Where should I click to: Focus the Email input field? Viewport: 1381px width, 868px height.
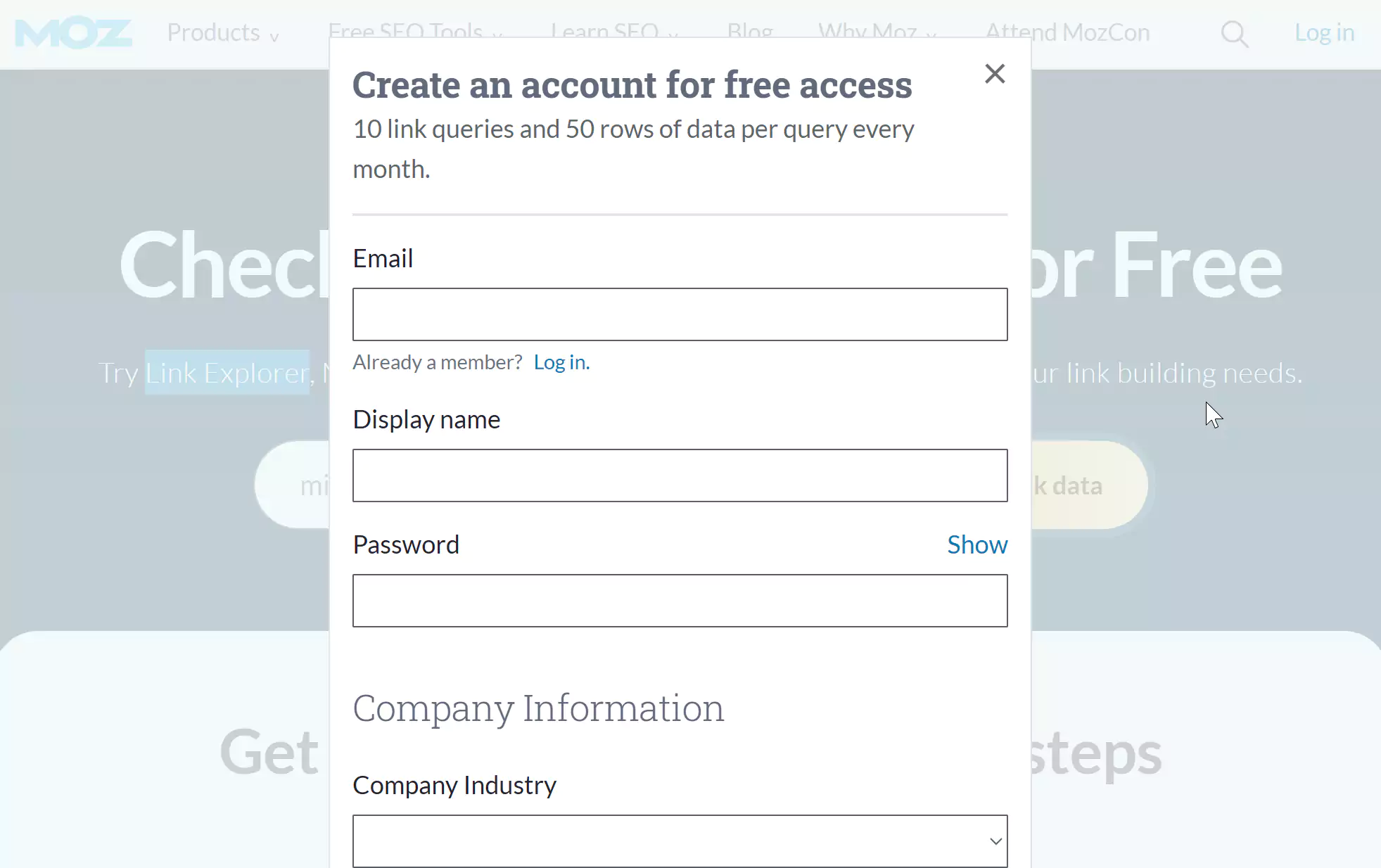pyautogui.click(x=680, y=314)
